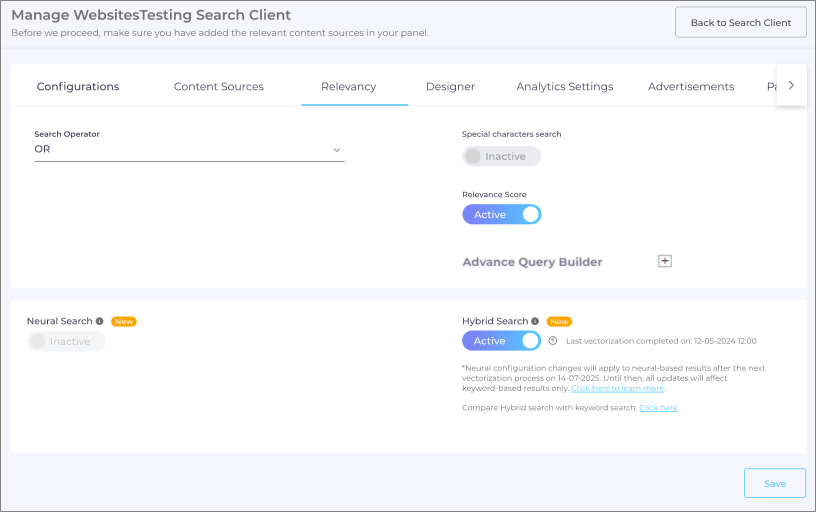This screenshot has height=512, width=816.
Task: Click the New badge next to Neural Search
Action: tap(124, 321)
